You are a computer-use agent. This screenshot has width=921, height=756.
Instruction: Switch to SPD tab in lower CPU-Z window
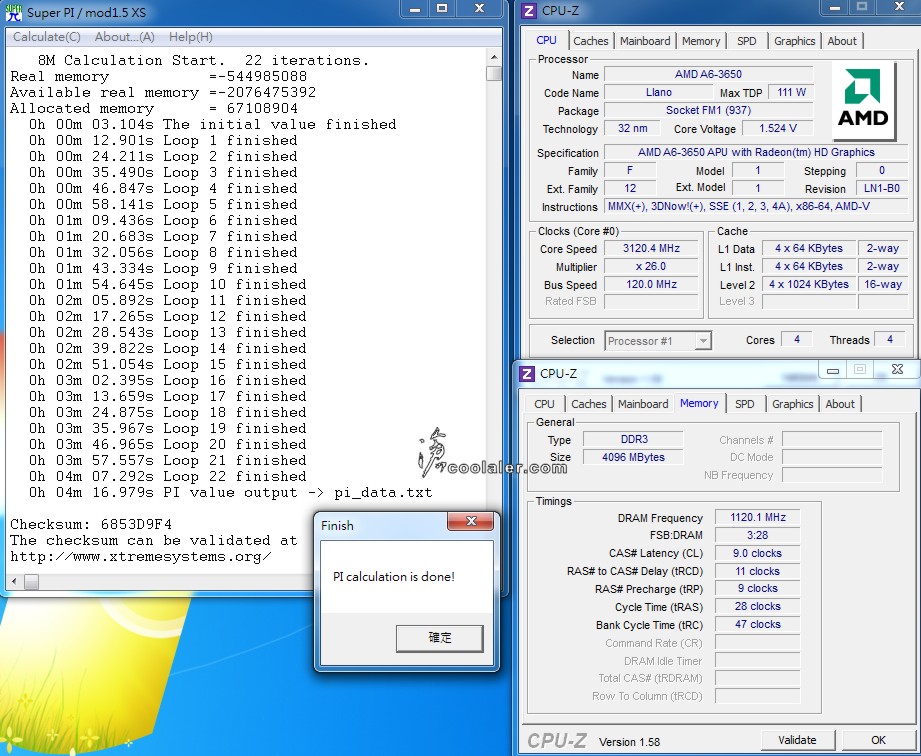coord(744,404)
